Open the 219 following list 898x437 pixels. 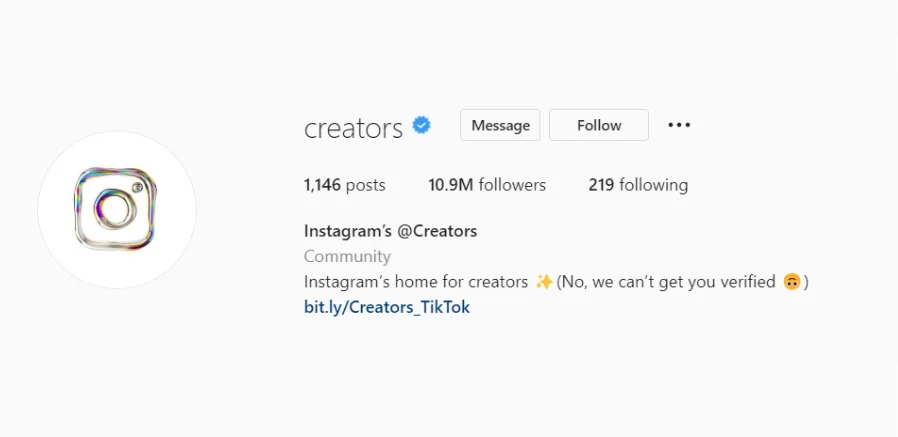[638, 185]
